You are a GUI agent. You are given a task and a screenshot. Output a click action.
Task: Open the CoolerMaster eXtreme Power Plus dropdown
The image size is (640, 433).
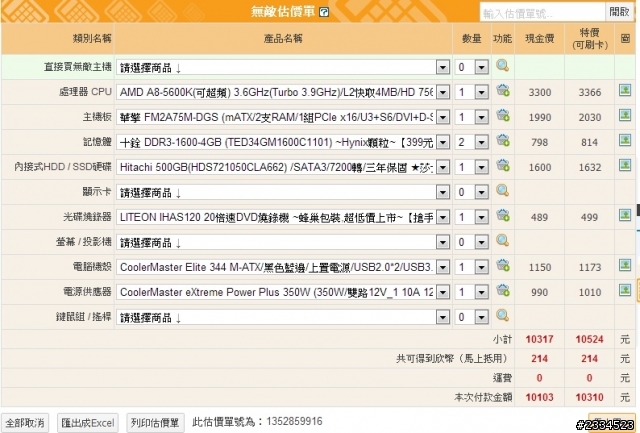pos(283,292)
